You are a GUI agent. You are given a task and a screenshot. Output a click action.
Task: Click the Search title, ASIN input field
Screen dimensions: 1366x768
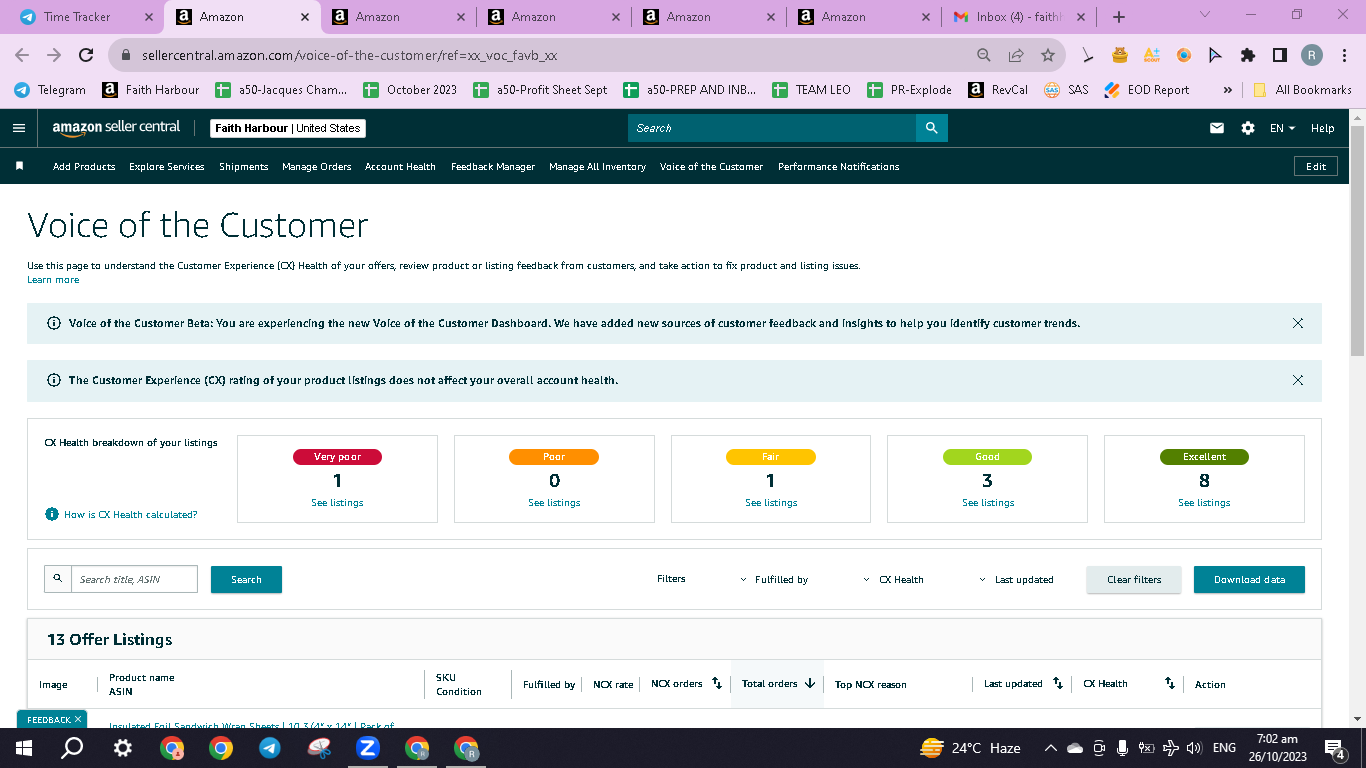(134, 579)
